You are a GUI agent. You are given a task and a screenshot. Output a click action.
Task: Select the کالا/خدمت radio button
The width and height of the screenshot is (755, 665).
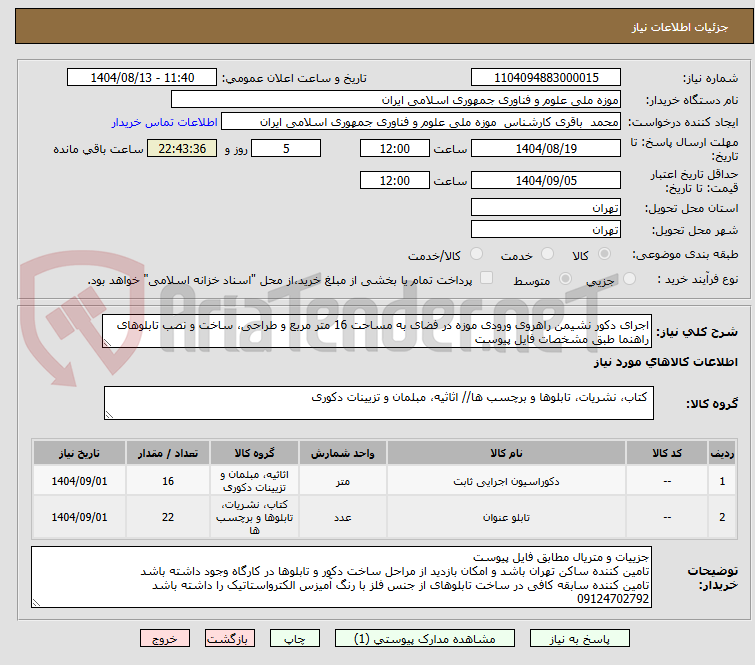tap(476, 254)
